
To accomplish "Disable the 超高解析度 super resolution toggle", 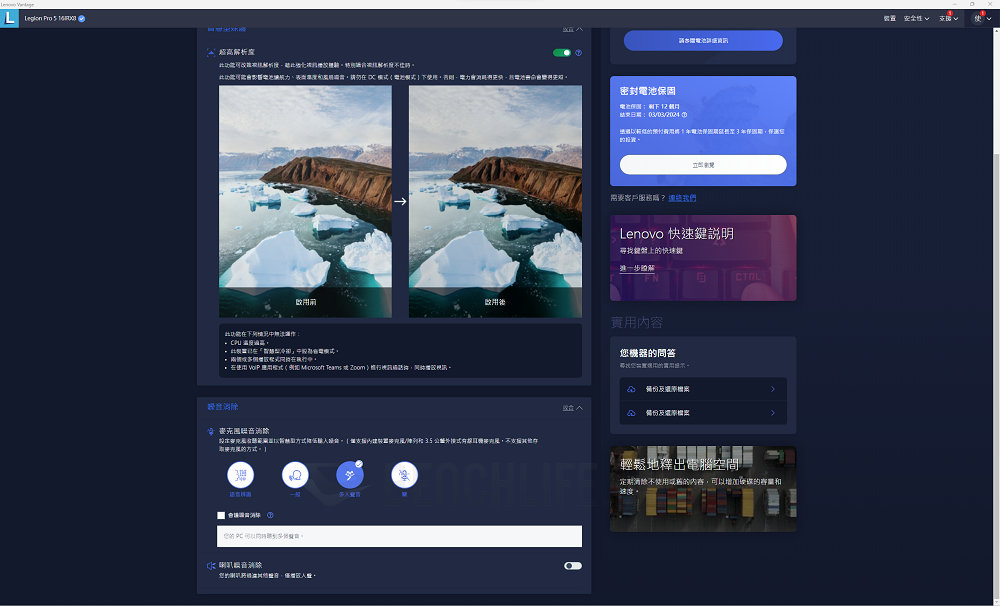I will coord(562,53).
